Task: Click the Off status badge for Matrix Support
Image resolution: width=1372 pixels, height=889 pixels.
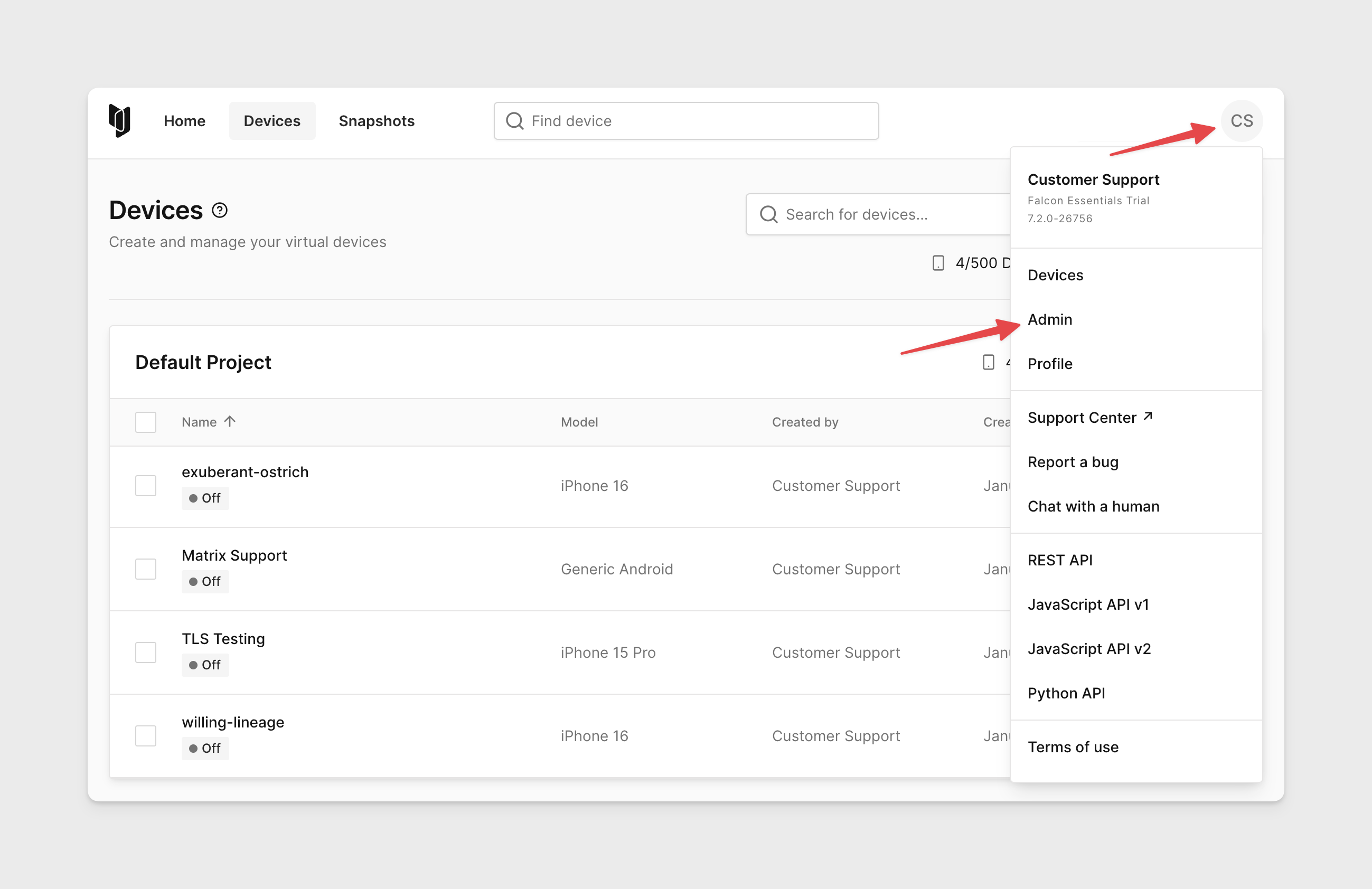Action: click(x=205, y=582)
